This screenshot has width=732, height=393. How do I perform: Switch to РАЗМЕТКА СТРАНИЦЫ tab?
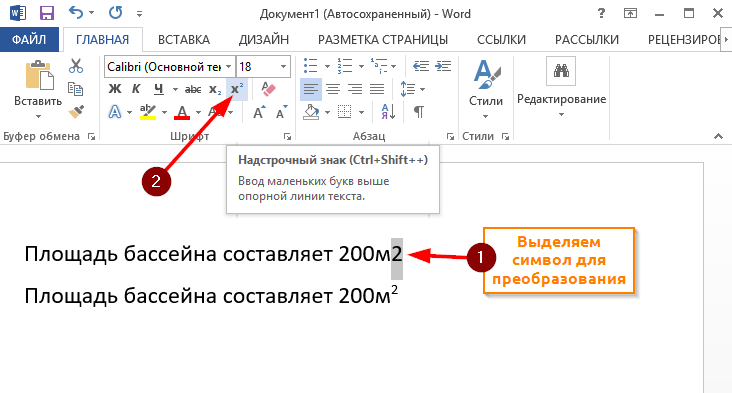pyautogui.click(x=383, y=40)
